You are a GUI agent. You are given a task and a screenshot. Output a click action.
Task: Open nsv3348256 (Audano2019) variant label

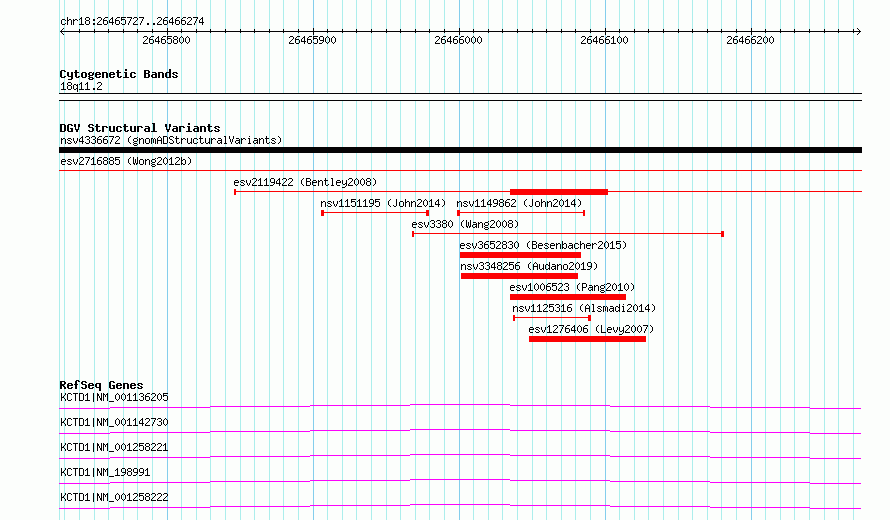tap(529, 266)
